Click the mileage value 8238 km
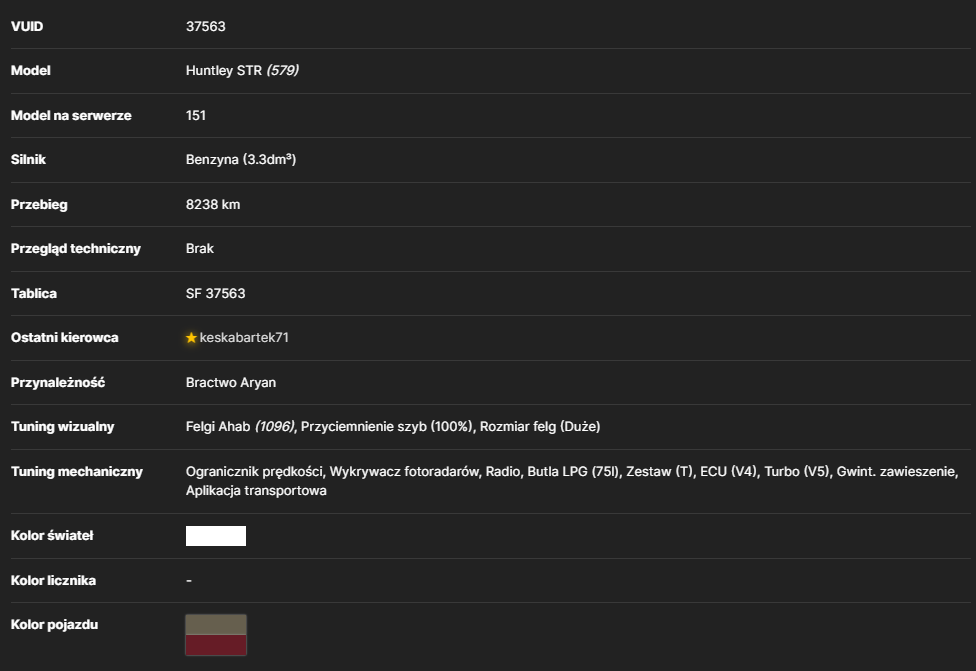 (213, 205)
